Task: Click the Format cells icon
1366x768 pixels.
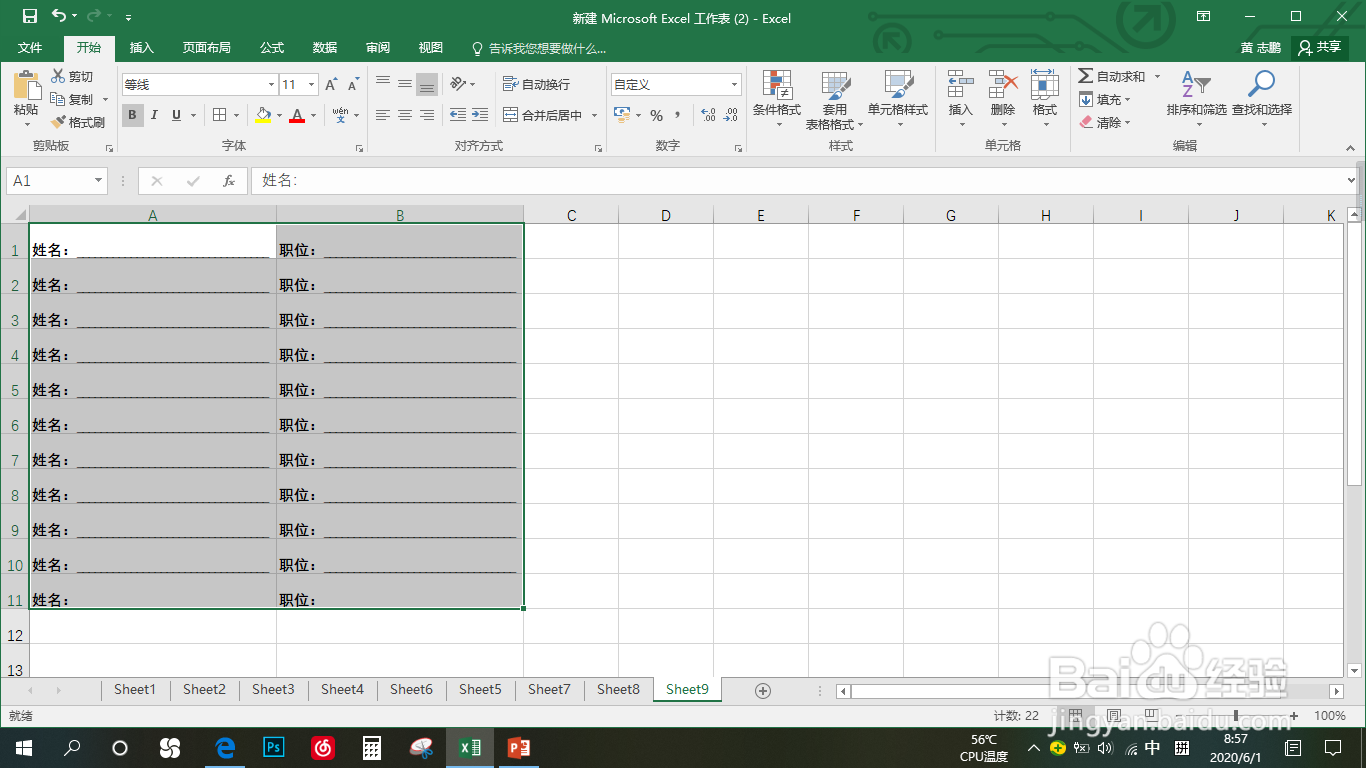Action: (x=1044, y=85)
